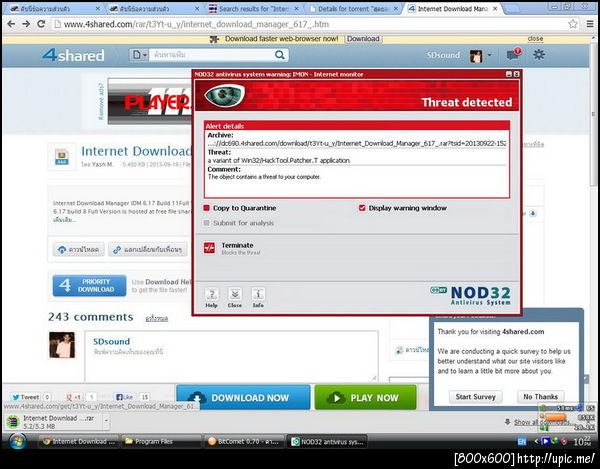Open the 4shared settings gear
Image resolution: width=600 pixels, height=469 pixels.
539,54
